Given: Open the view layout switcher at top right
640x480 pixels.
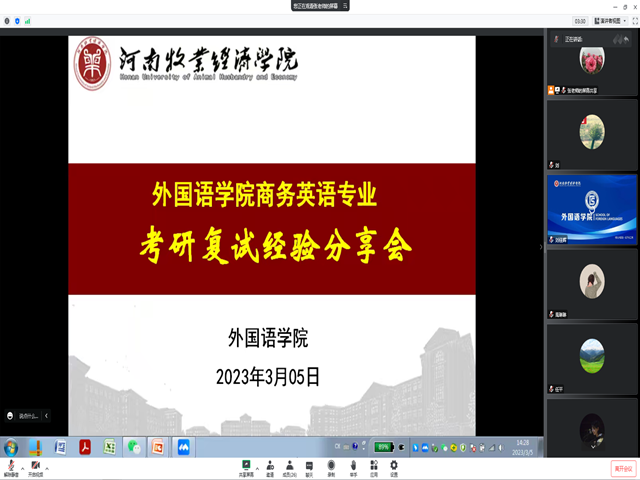Looking at the screenshot, I should click(611, 20).
